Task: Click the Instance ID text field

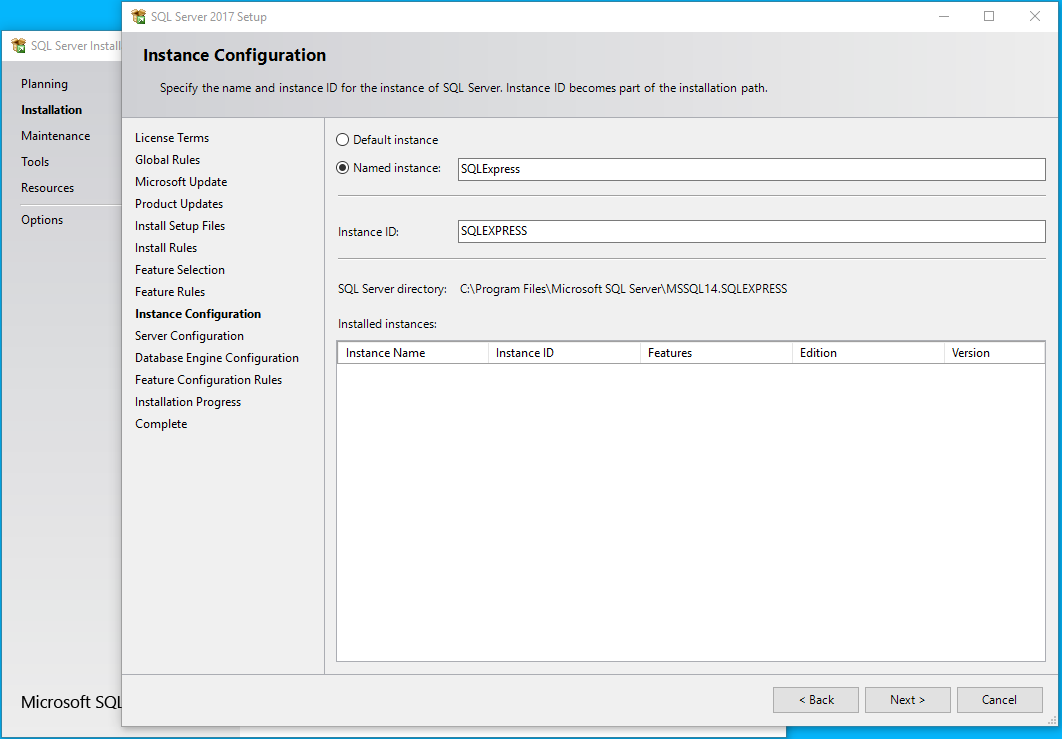Action: pos(751,231)
